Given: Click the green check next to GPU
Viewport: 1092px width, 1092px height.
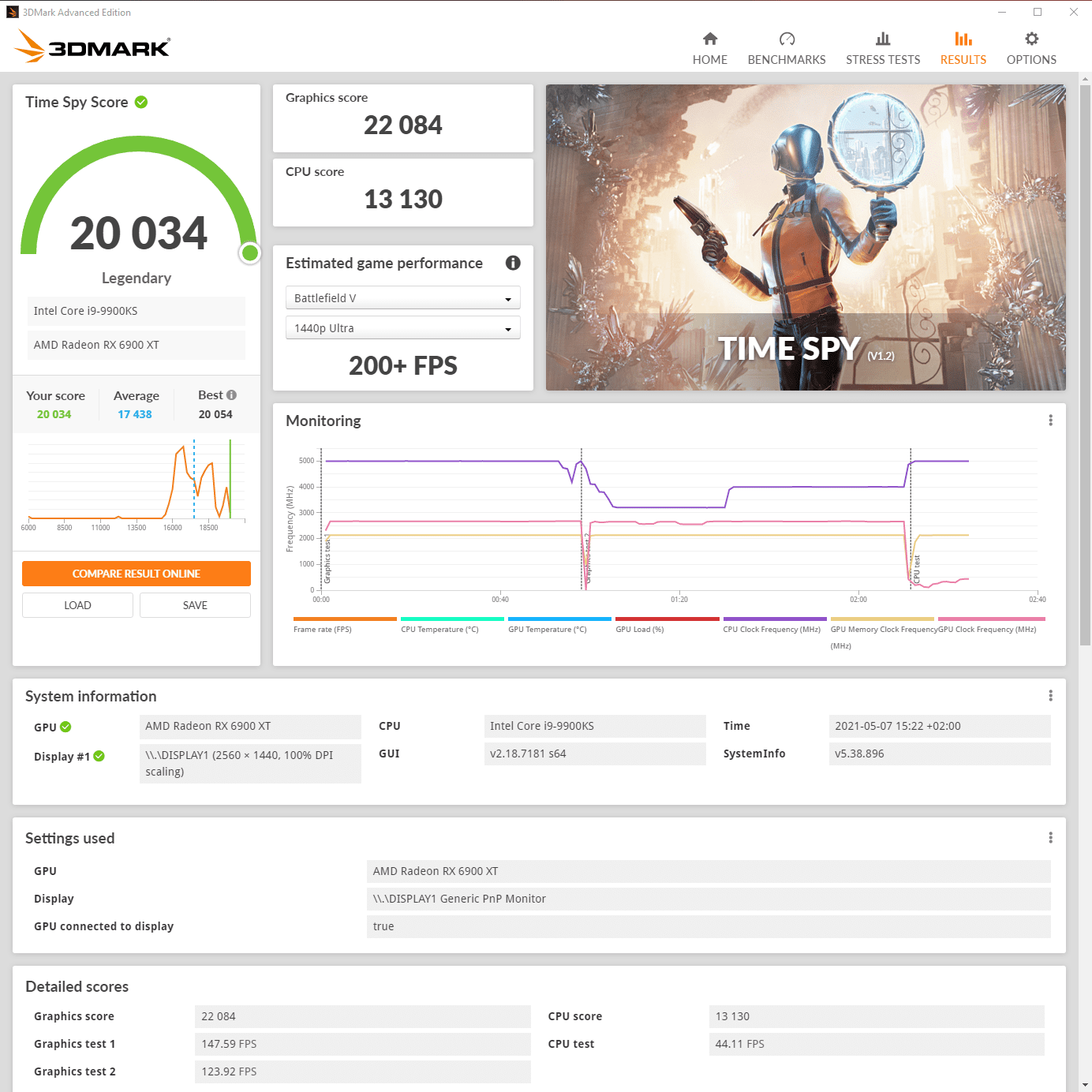Looking at the screenshot, I should pyautogui.click(x=65, y=727).
